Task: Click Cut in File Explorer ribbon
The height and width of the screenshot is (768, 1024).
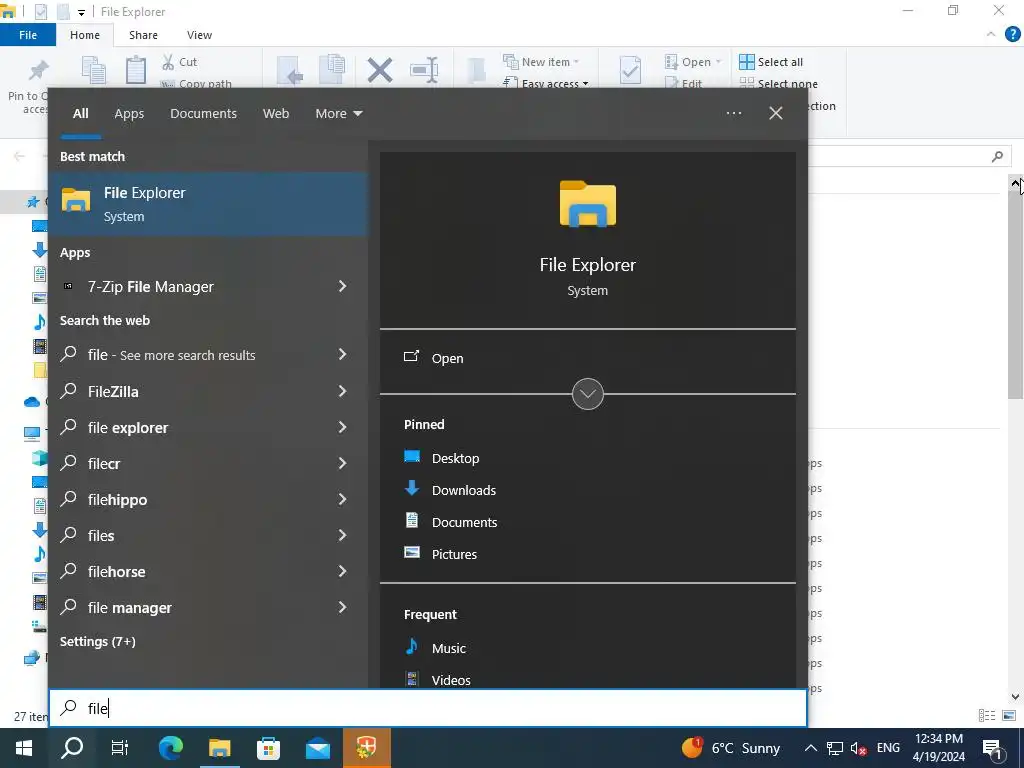Action: coord(180,62)
